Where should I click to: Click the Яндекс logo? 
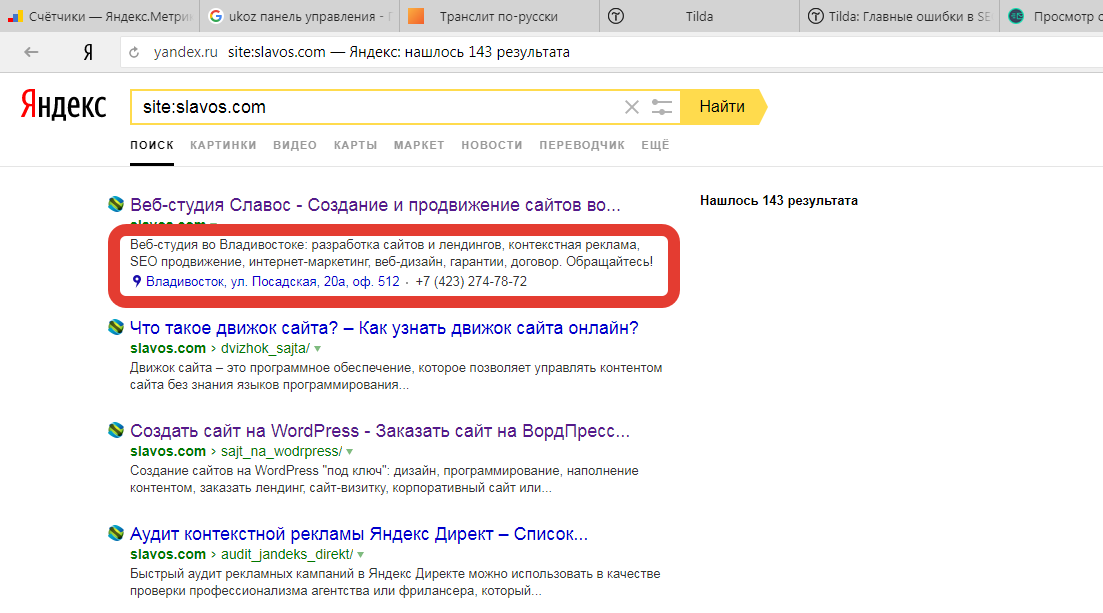(63, 105)
